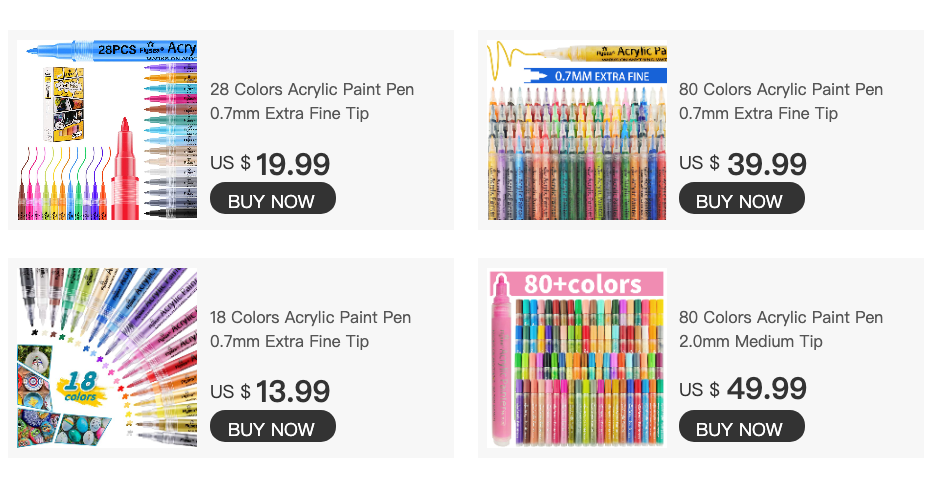The width and height of the screenshot is (932, 486).
Task: Click BUY NOW under the US $49.99 price
Action: pyautogui.click(x=740, y=428)
